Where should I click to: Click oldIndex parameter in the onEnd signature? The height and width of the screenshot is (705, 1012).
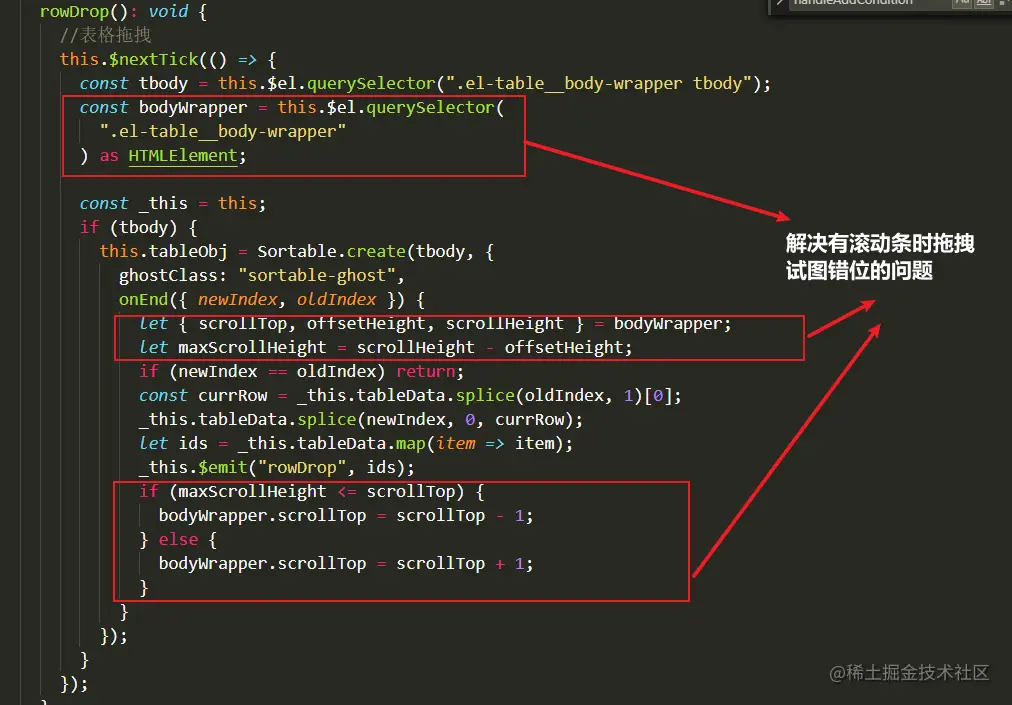click(336, 300)
